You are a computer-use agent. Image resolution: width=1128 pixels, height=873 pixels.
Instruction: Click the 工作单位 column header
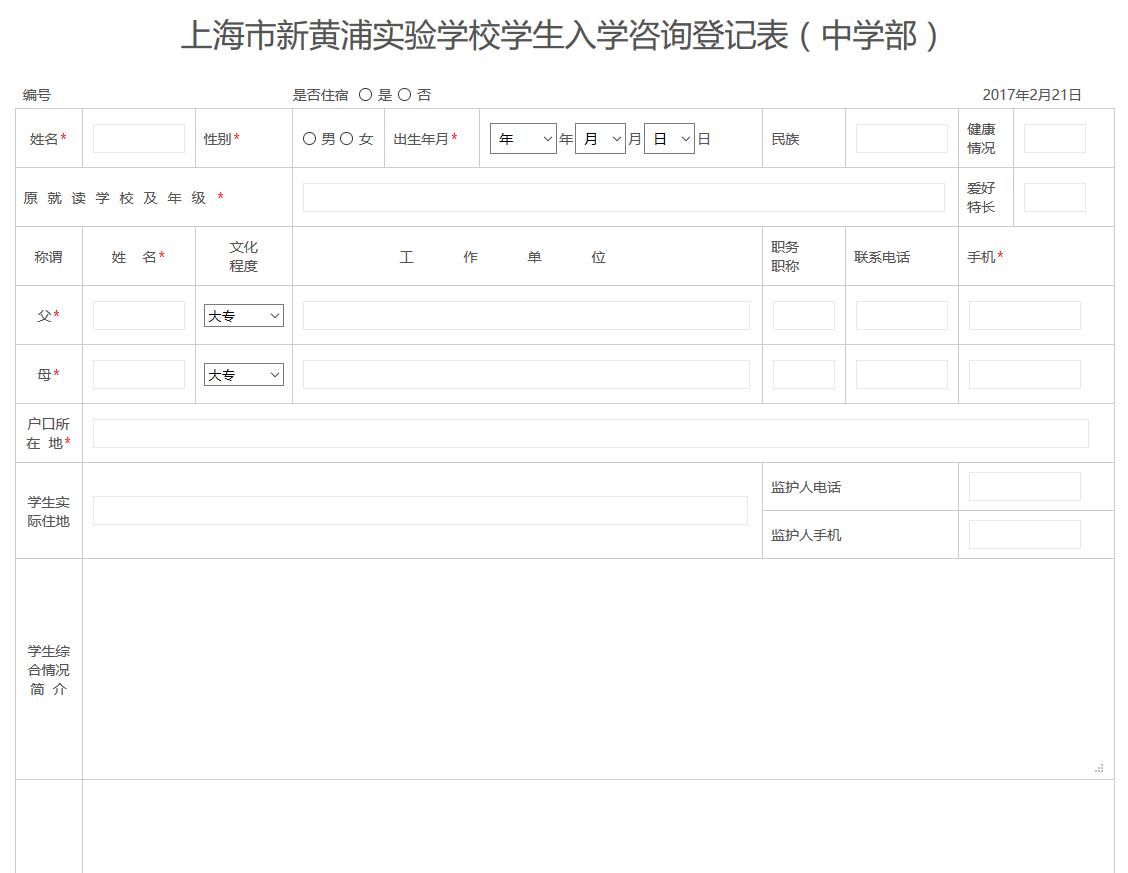pos(502,257)
